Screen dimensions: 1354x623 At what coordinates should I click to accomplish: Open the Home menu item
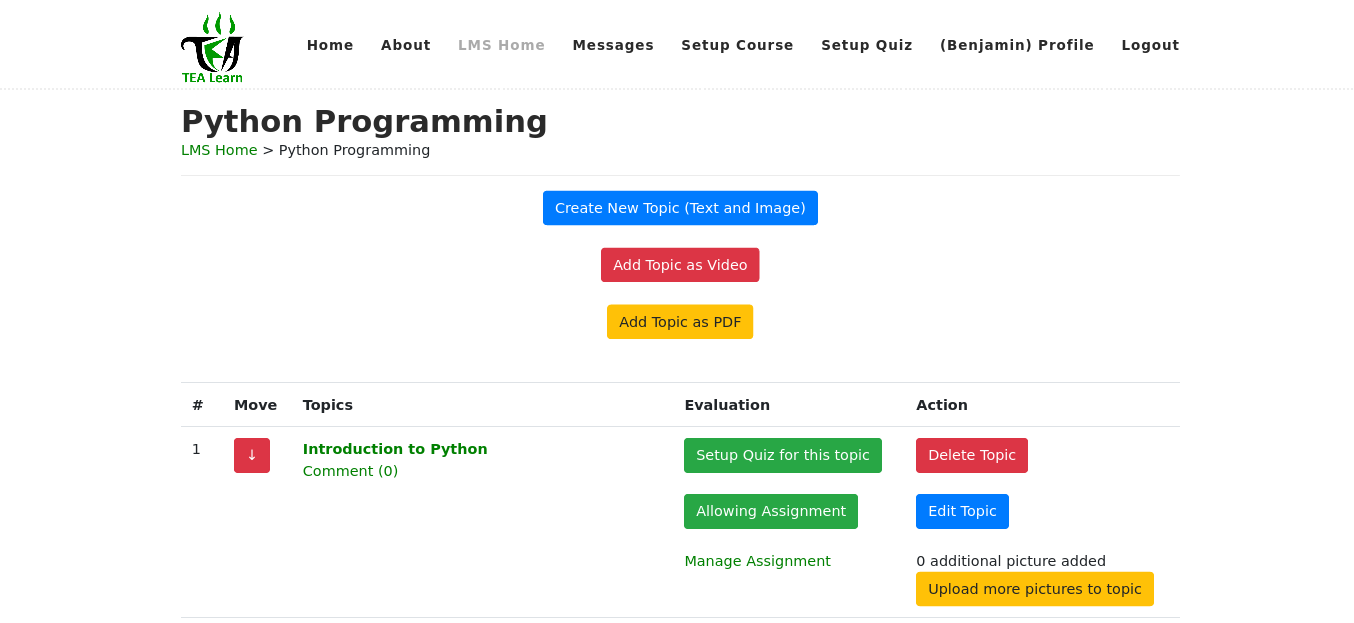click(x=330, y=45)
